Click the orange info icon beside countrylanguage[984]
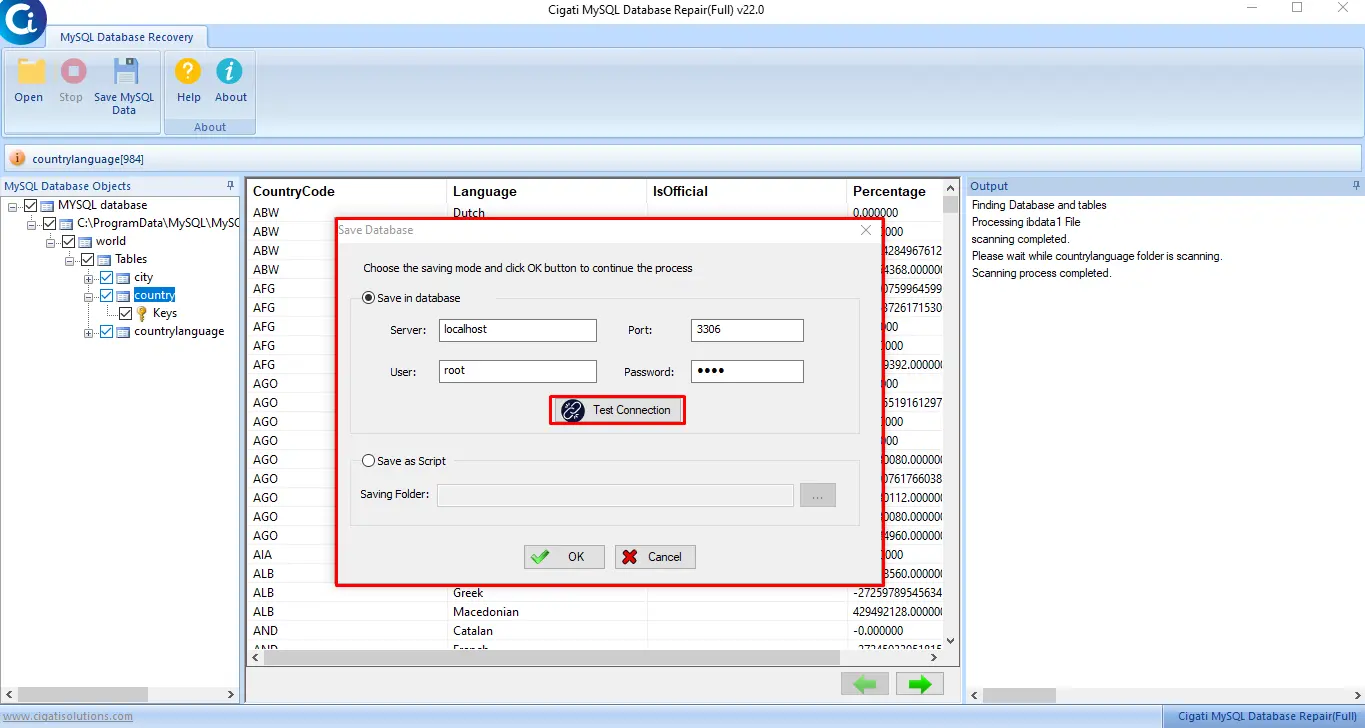Screen dimensions: 1365x728 pos(17,158)
